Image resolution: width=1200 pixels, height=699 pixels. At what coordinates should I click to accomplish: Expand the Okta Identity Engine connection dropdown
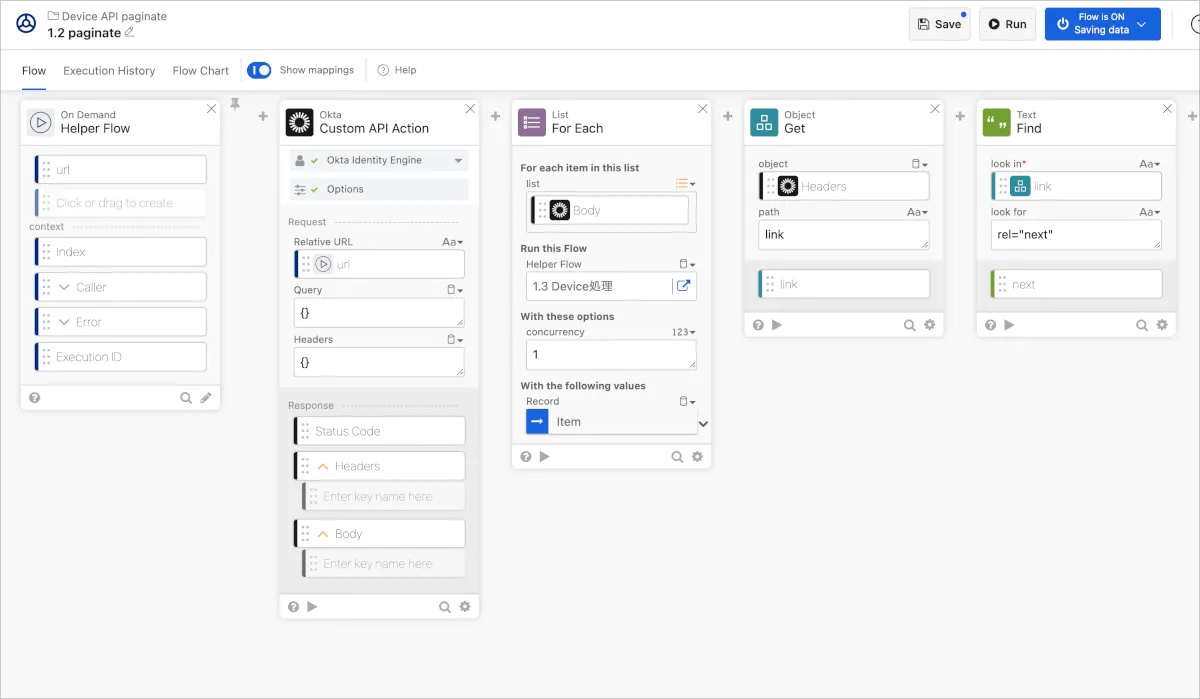pos(459,160)
